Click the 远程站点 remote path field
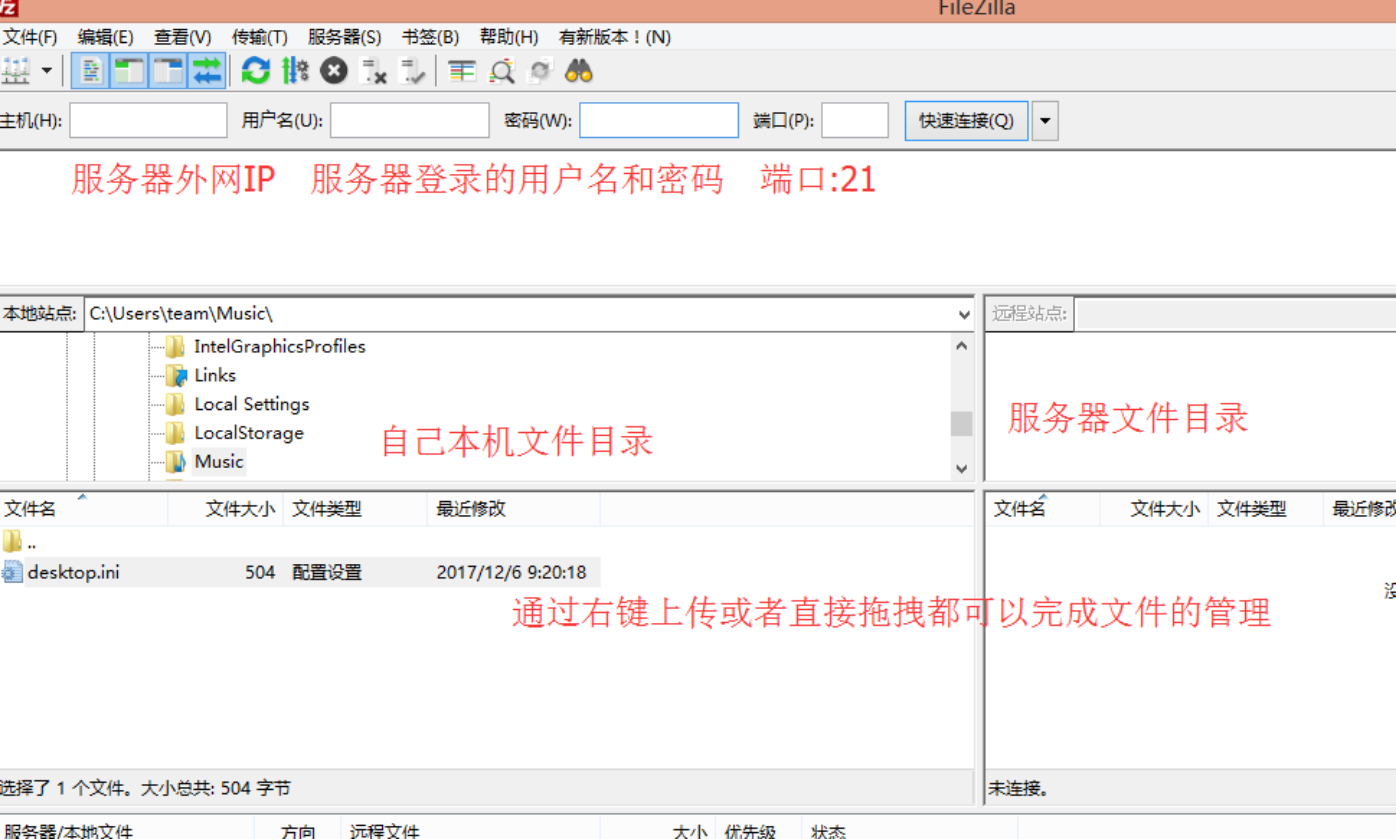The height and width of the screenshot is (839, 1396). pos(1235,314)
